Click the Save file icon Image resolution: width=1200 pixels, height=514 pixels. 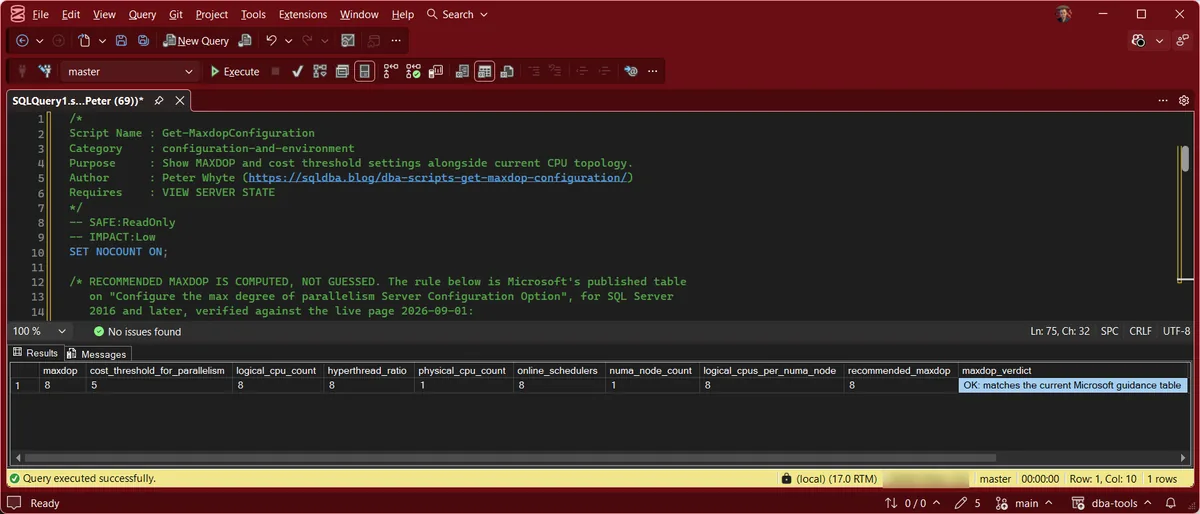click(x=121, y=41)
